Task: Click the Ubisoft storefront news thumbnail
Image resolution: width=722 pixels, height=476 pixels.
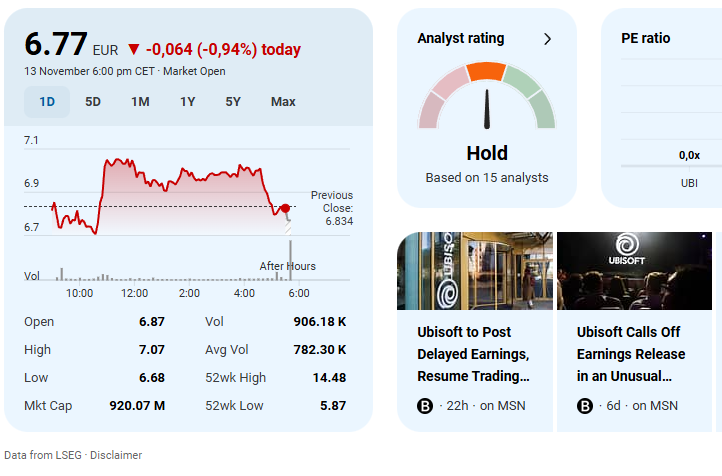Action: click(474, 271)
